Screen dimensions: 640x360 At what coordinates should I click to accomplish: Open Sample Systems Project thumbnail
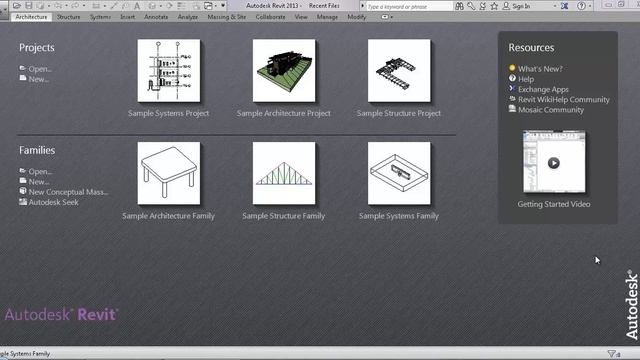pyautogui.click(x=169, y=71)
